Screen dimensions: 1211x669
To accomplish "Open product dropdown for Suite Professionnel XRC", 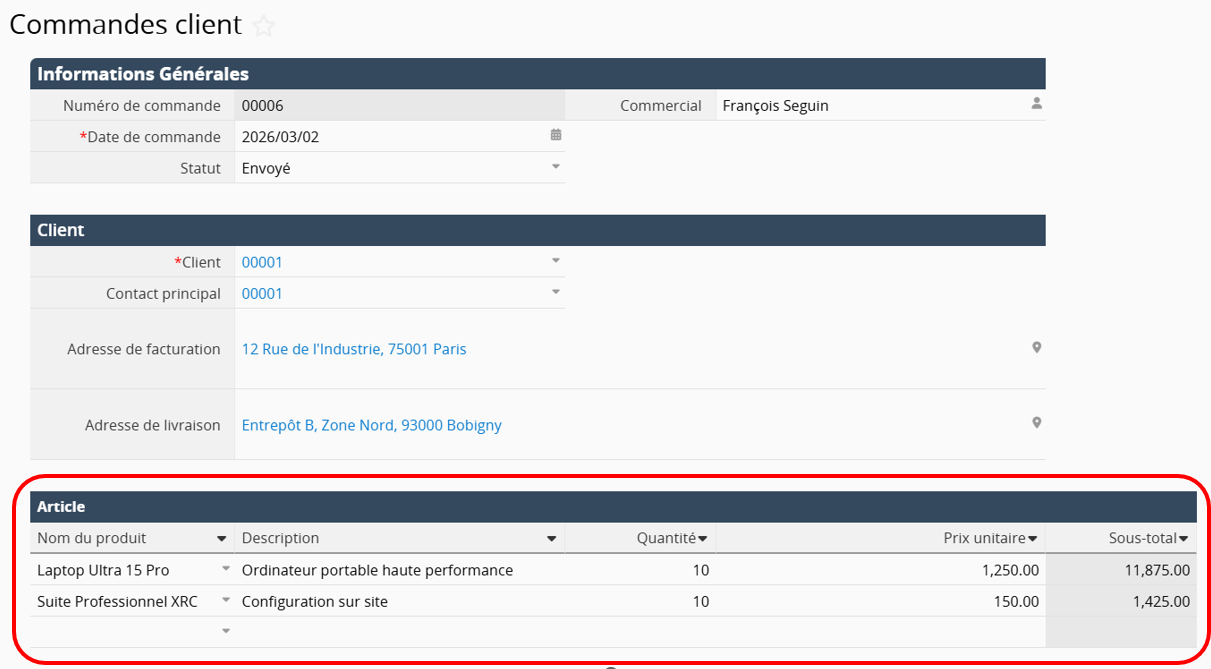I will pos(226,600).
